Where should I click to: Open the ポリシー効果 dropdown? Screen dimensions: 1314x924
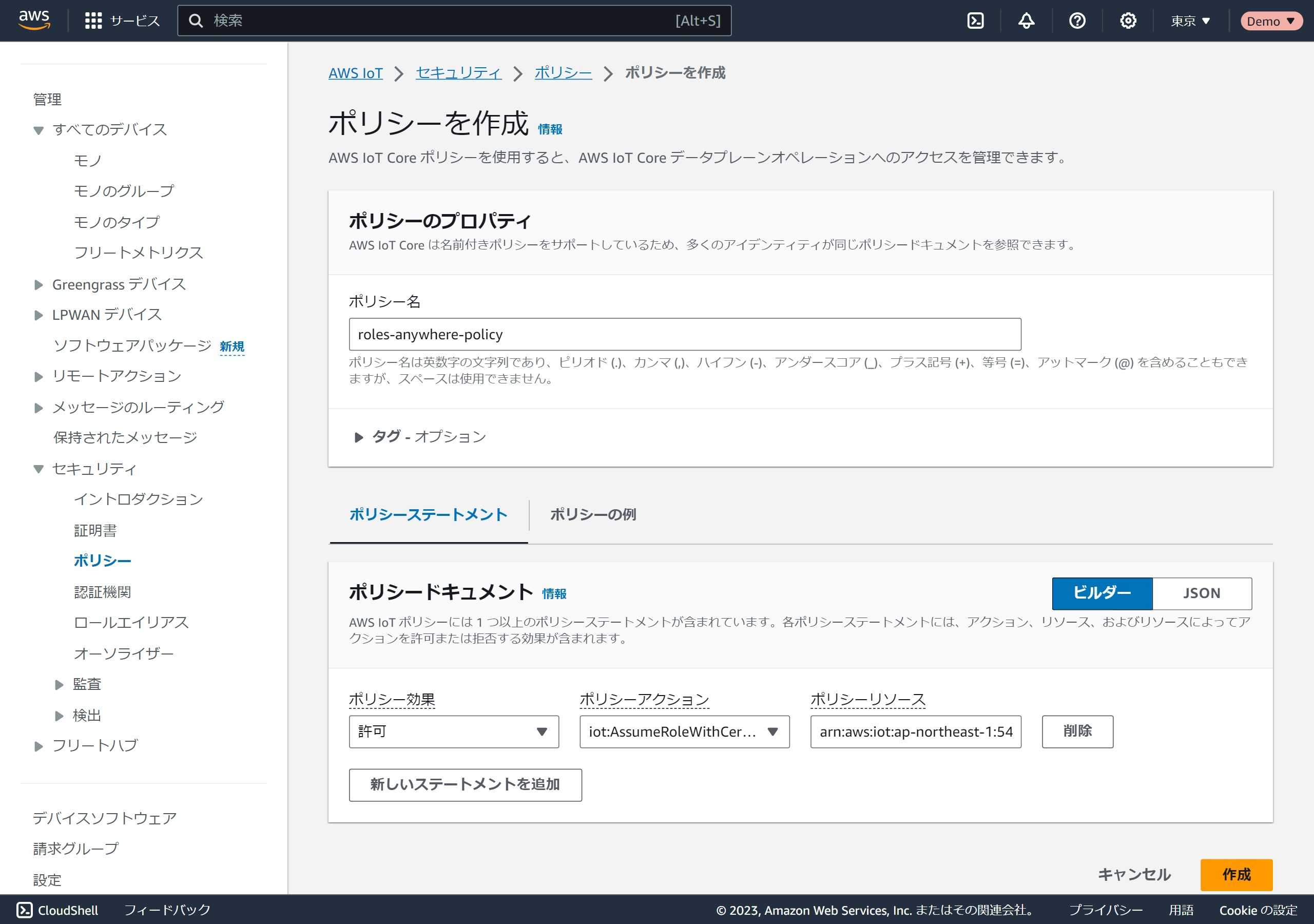[x=453, y=731]
